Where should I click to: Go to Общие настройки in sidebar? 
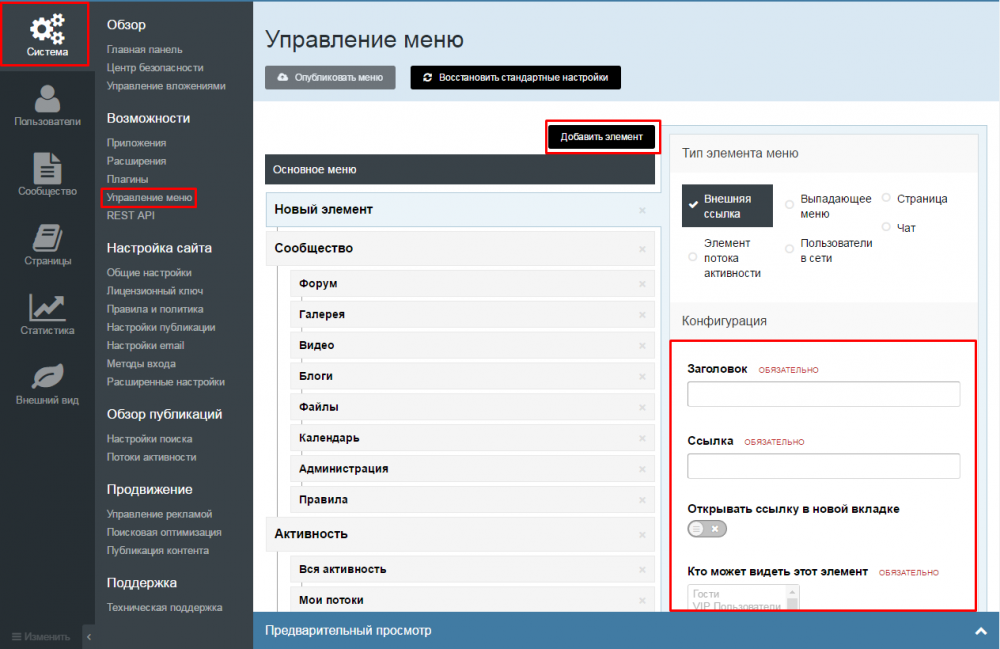149,272
